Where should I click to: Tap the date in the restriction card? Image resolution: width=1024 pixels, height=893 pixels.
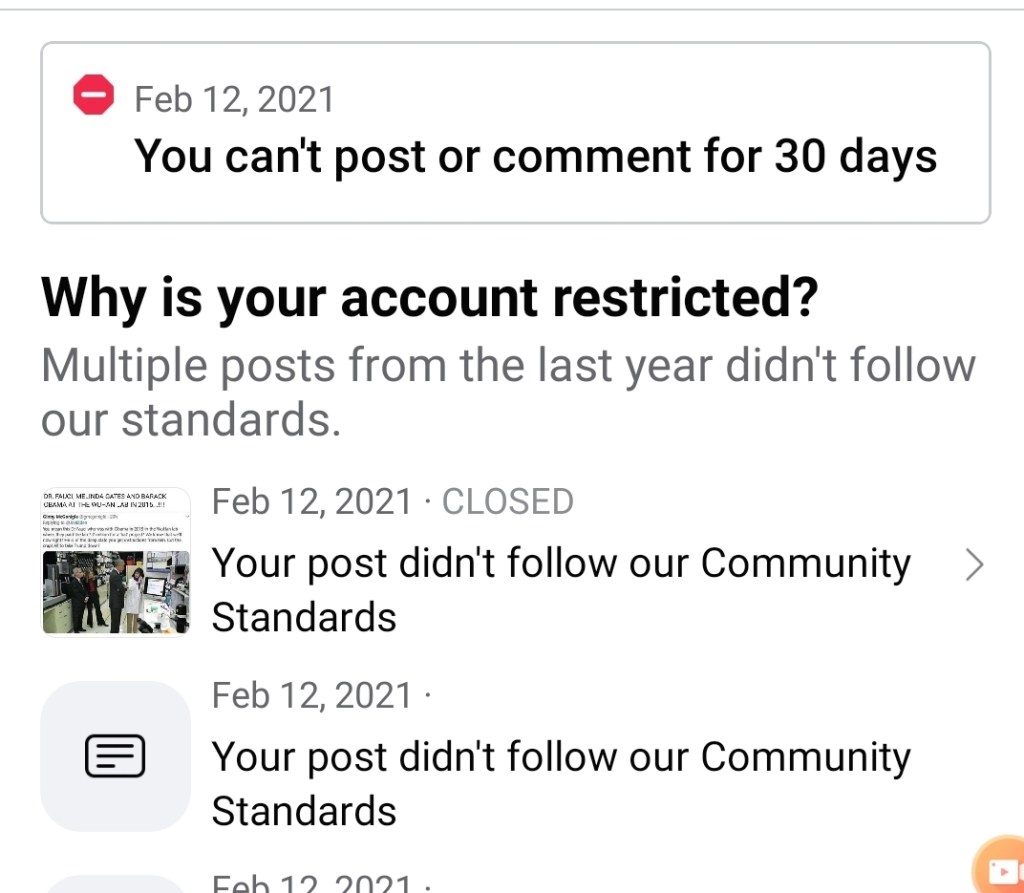[234, 99]
